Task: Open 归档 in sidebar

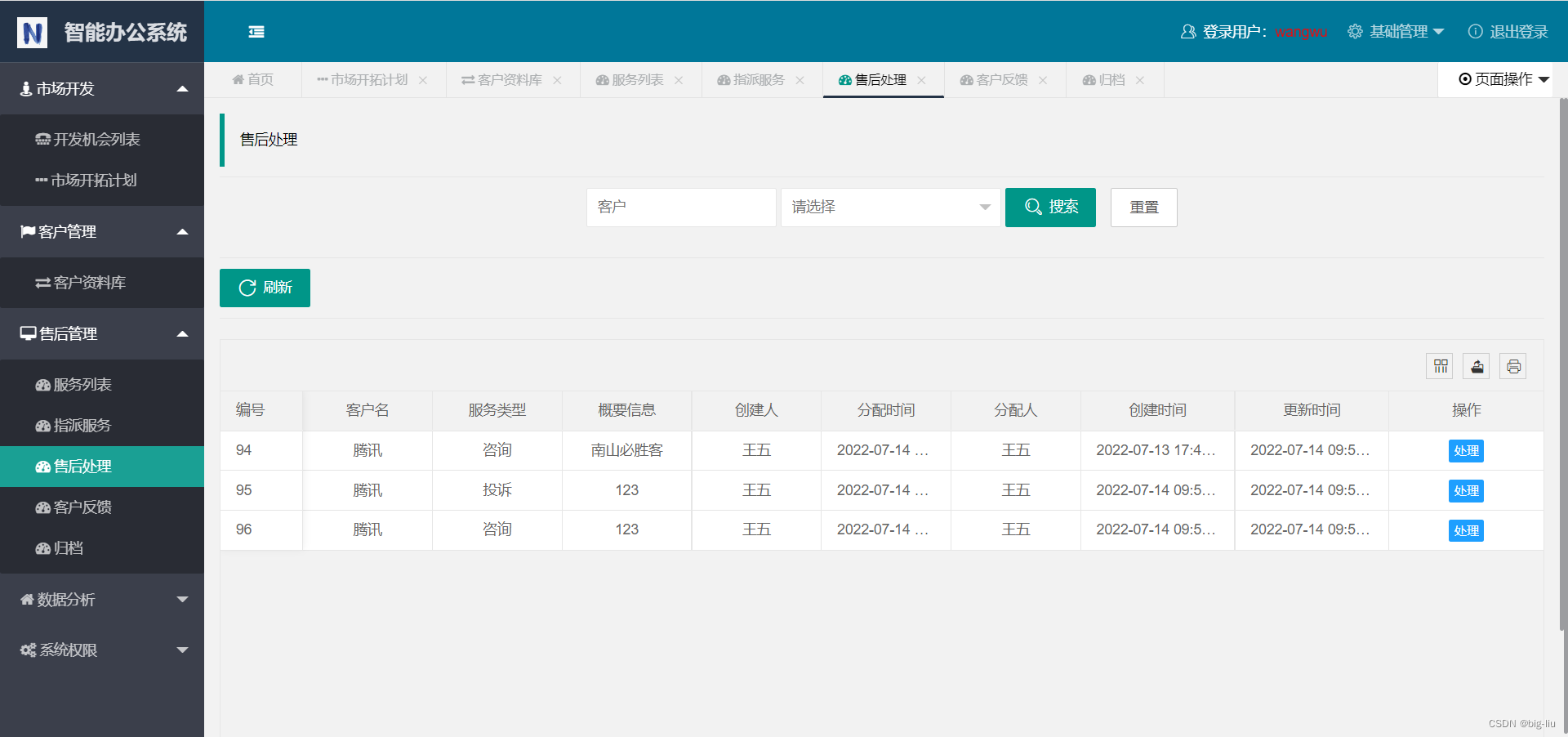Action: [x=102, y=548]
